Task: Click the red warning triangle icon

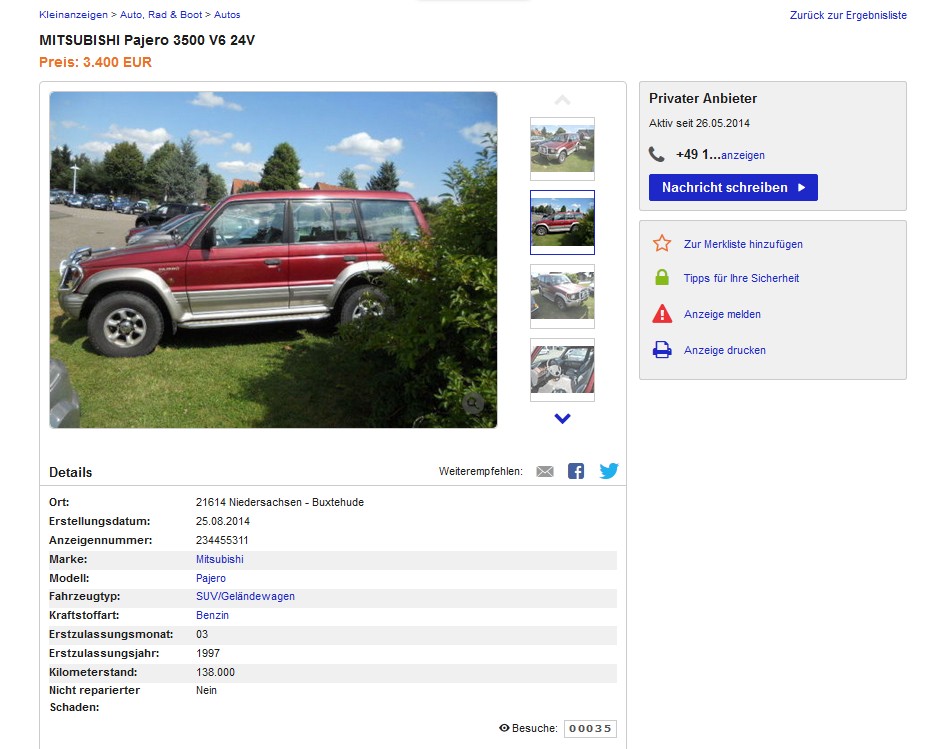Action: [662, 313]
